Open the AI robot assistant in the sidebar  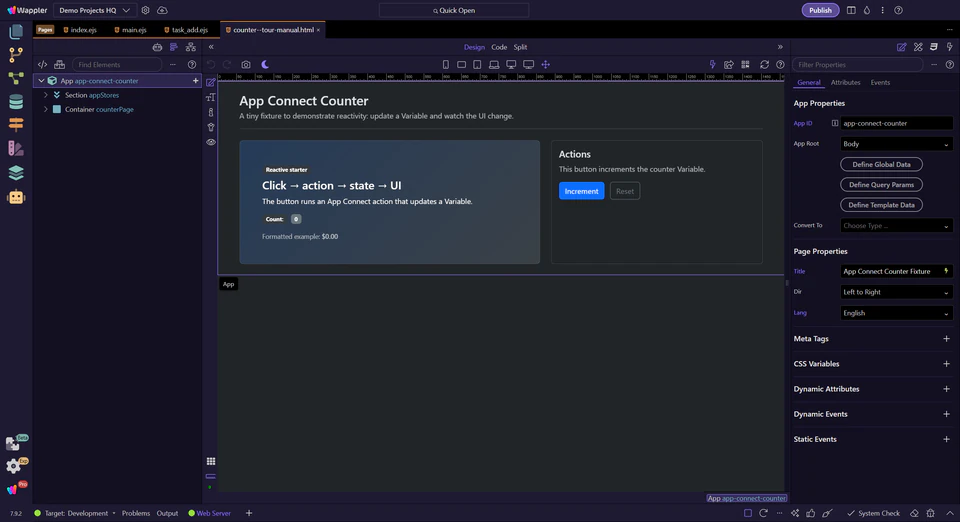(16, 197)
